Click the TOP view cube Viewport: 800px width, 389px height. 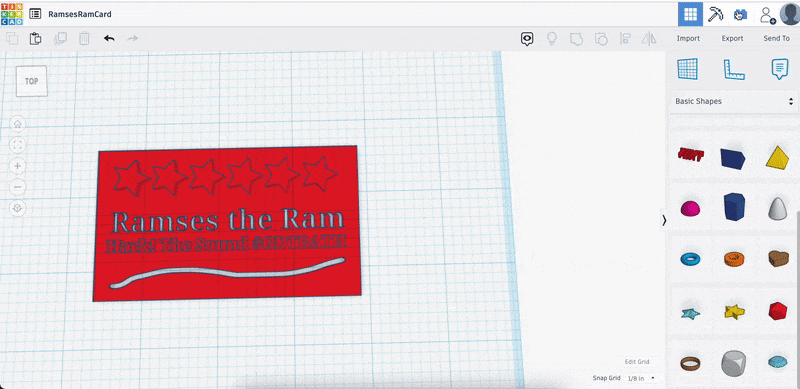pos(32,81)
